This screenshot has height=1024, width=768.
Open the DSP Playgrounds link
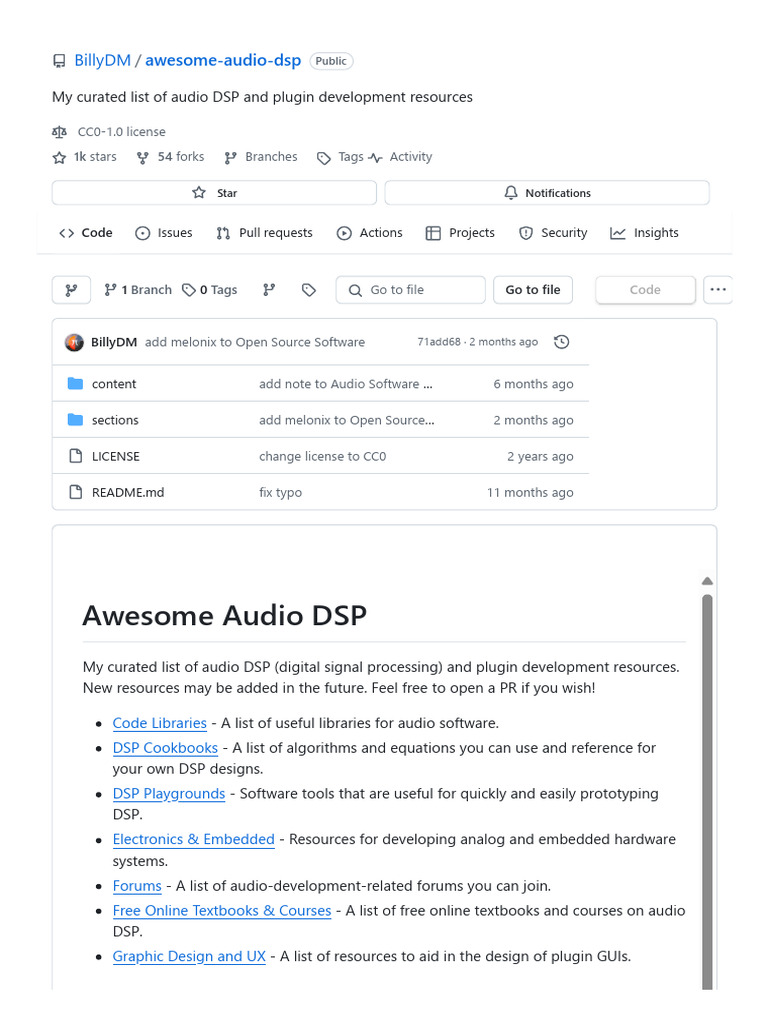[x=168, y=793]
